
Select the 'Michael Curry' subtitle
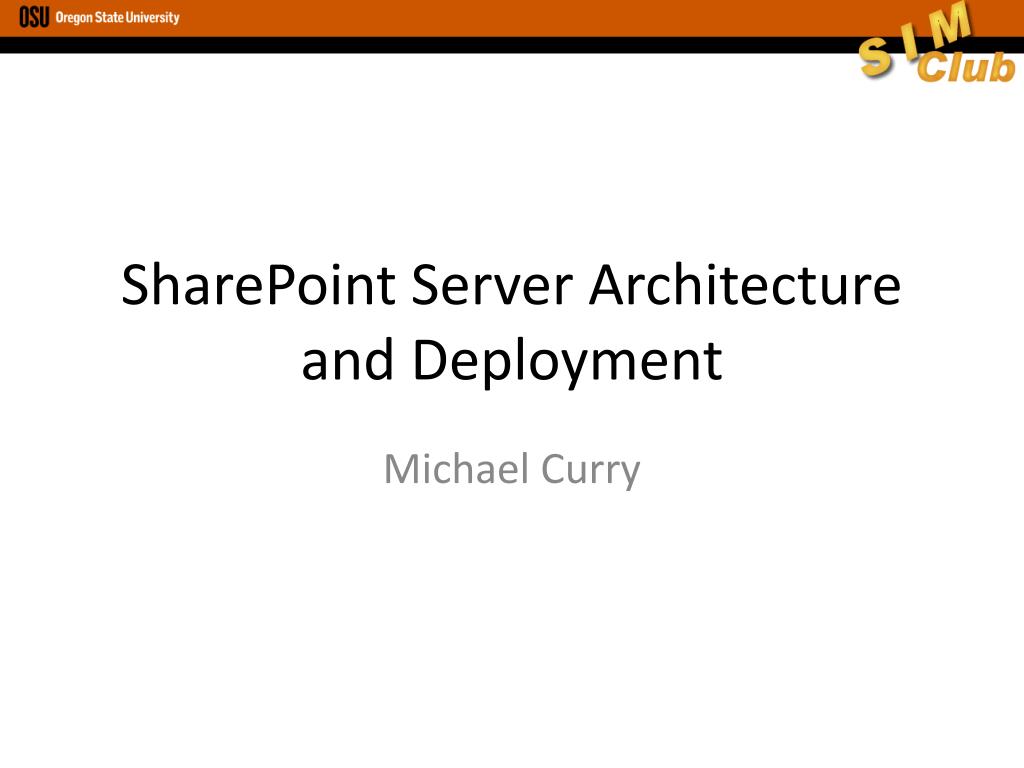point(511,468)
